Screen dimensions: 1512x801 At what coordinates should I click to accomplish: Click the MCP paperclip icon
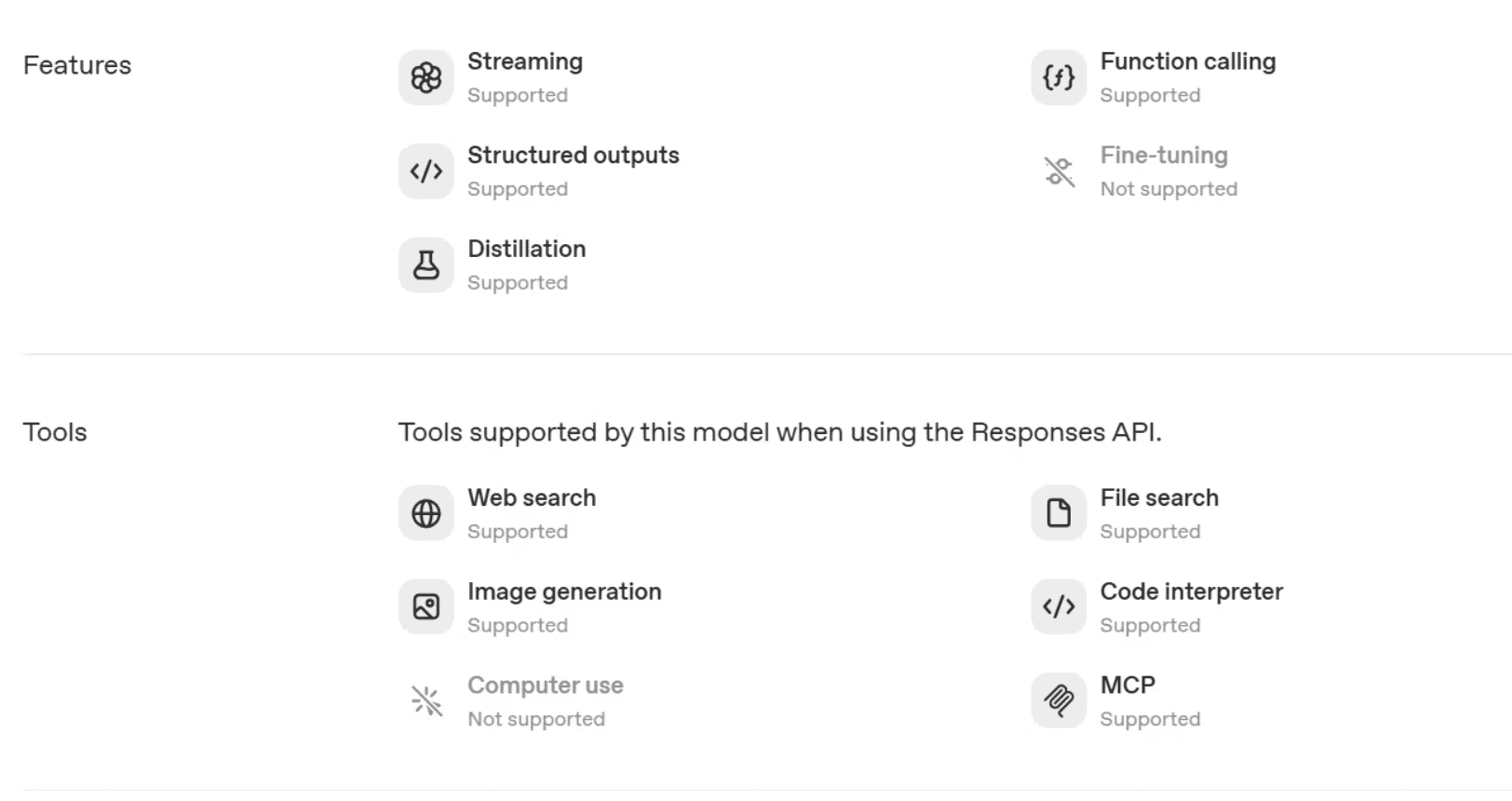pyautogui.click(x=1059, y=700)
